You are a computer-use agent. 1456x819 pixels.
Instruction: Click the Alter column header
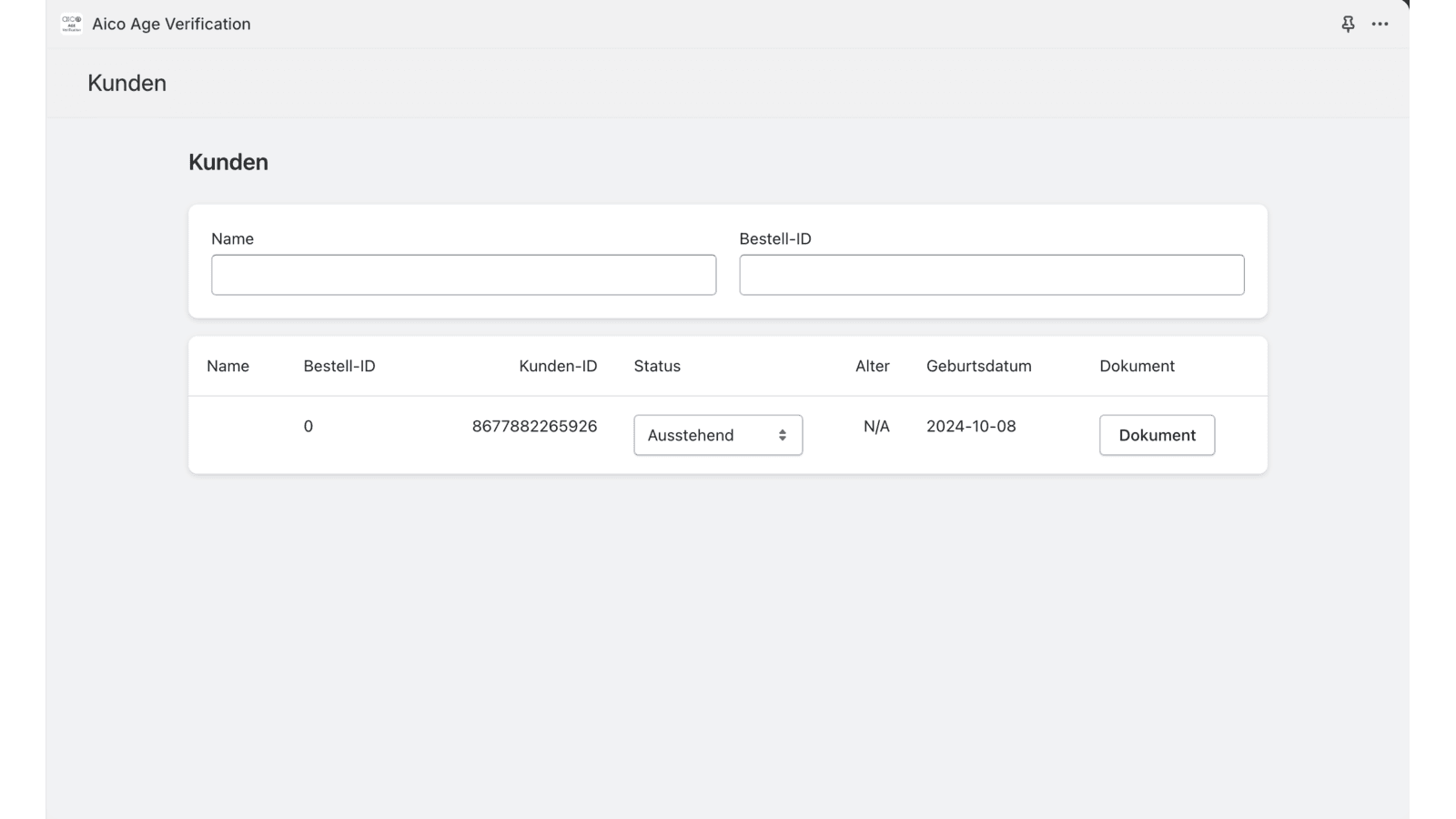click(x=872, y=366)
